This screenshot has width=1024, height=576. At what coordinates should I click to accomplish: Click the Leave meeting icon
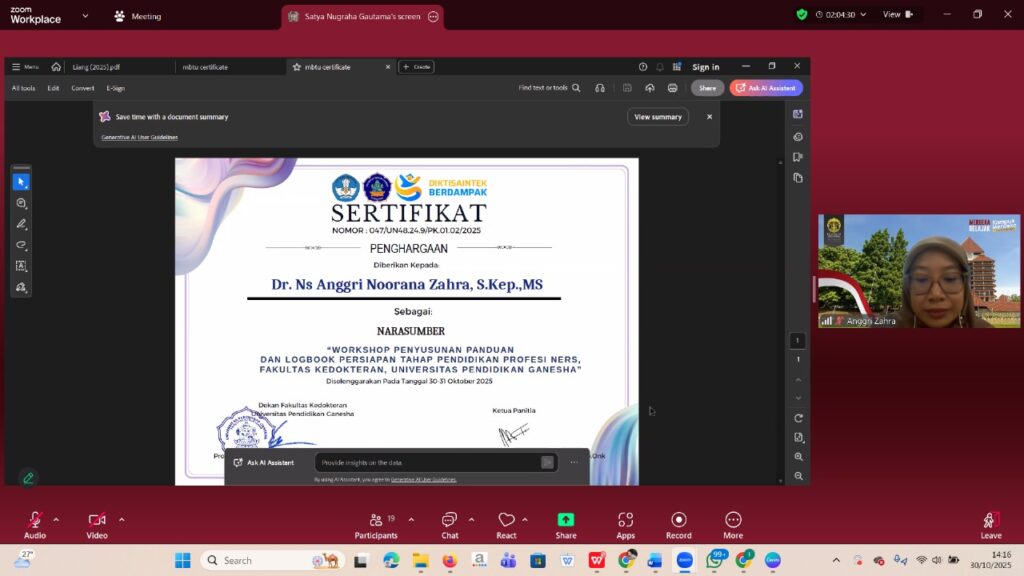pyautogui.click(x=991, y=520)
